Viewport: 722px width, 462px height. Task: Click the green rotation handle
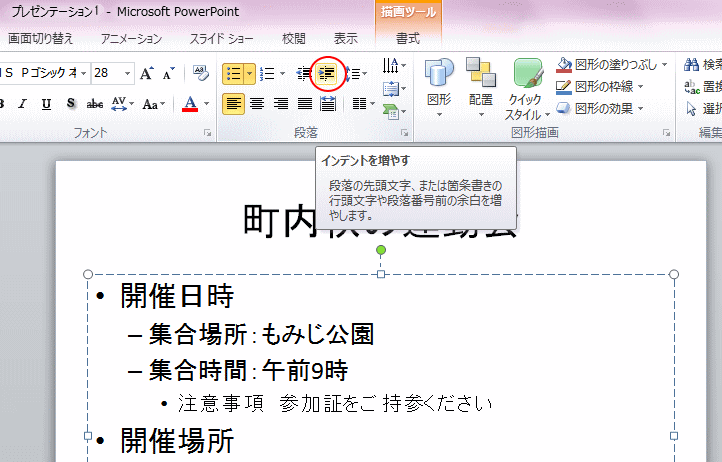pos(381,250)
